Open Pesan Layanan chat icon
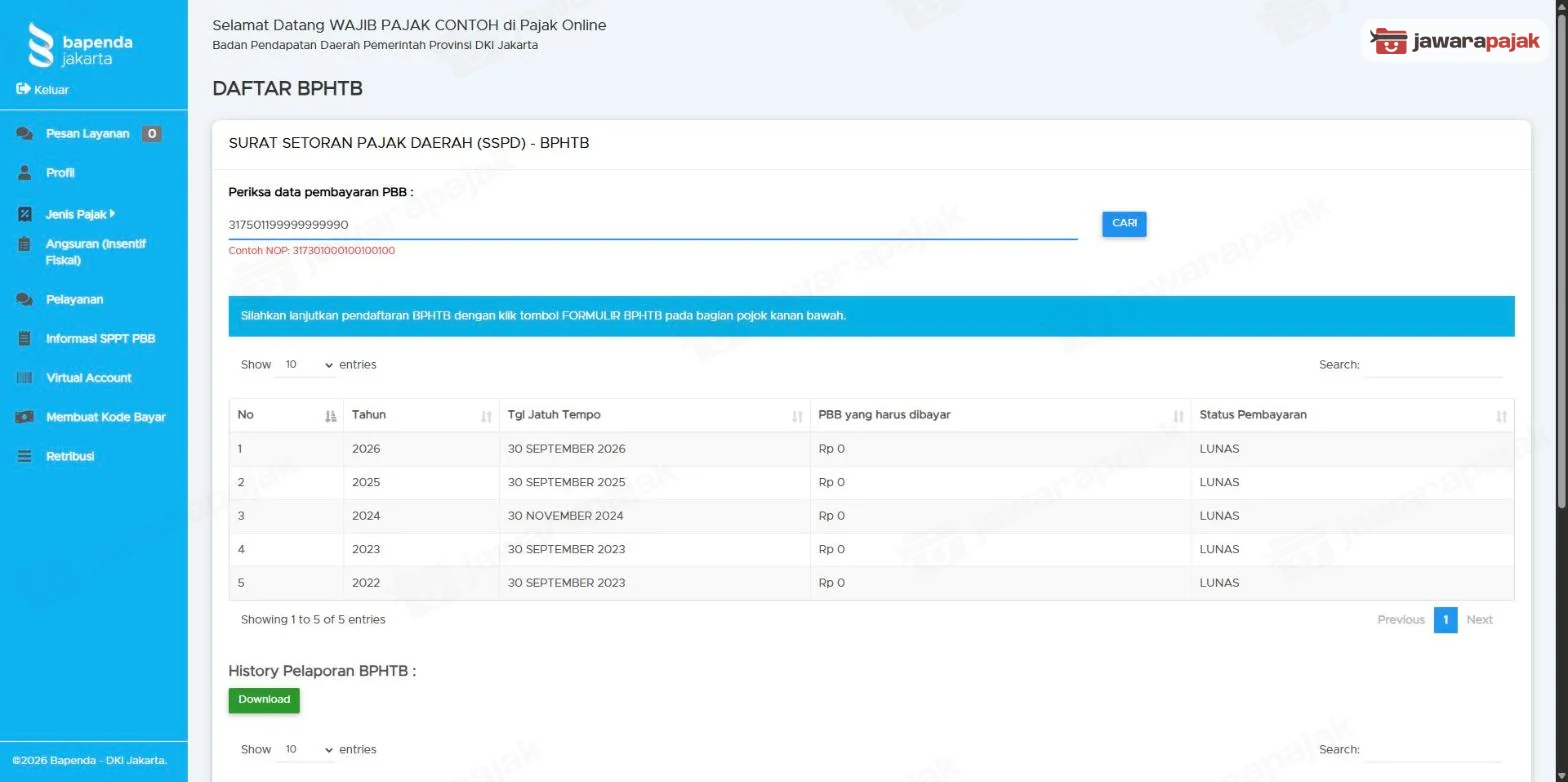 [x=25, y=134]
